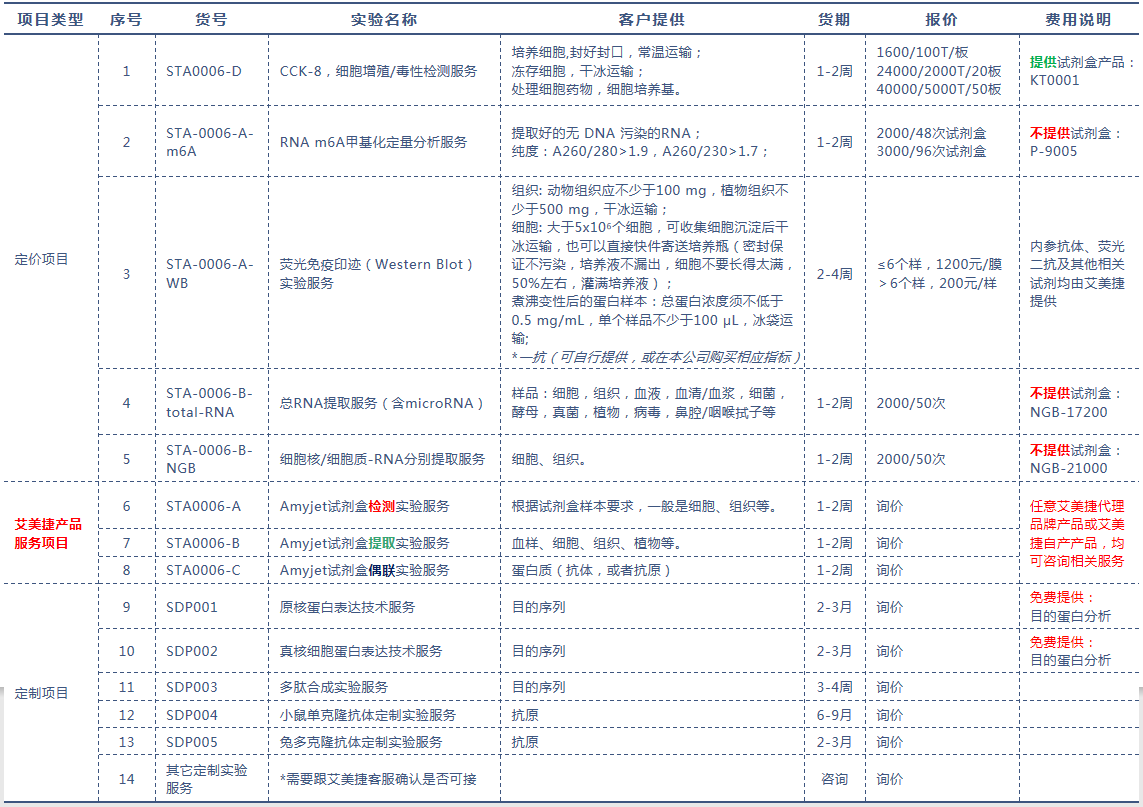This screenshot has height=807, width=1143.
Task: Select the 费用说明 column header
Action: pos(1070,18)
